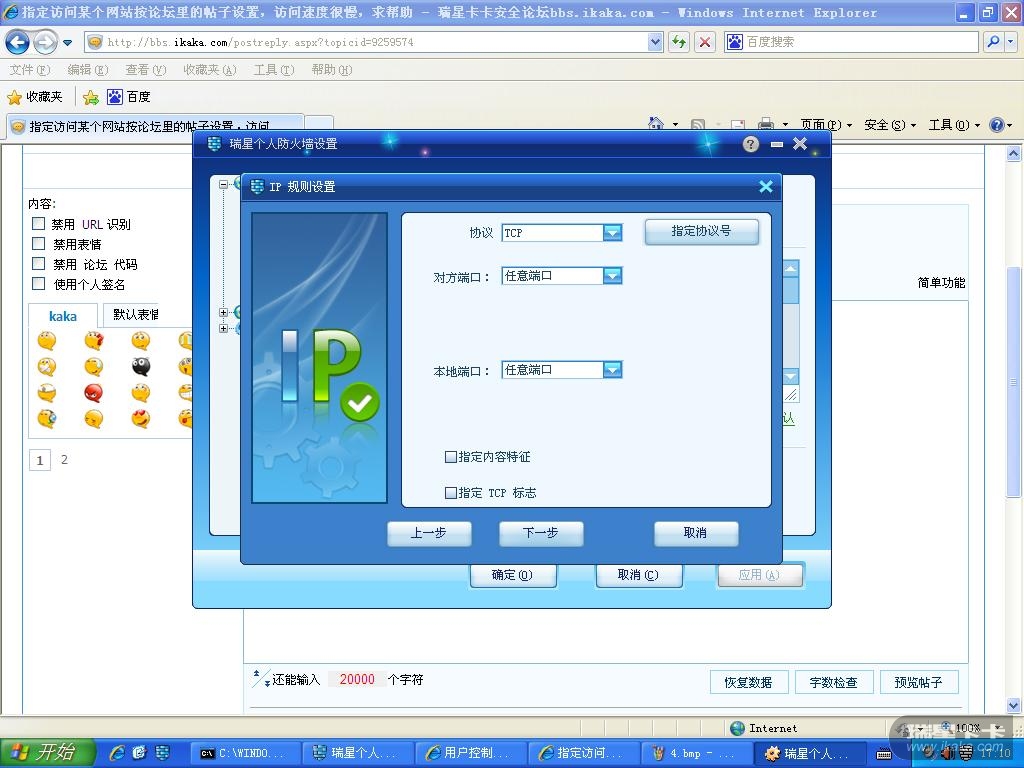This screenshot has height=768, width=1024.
Task: Click 确定(O) in firewall settings window
Action: click(513, 575)
